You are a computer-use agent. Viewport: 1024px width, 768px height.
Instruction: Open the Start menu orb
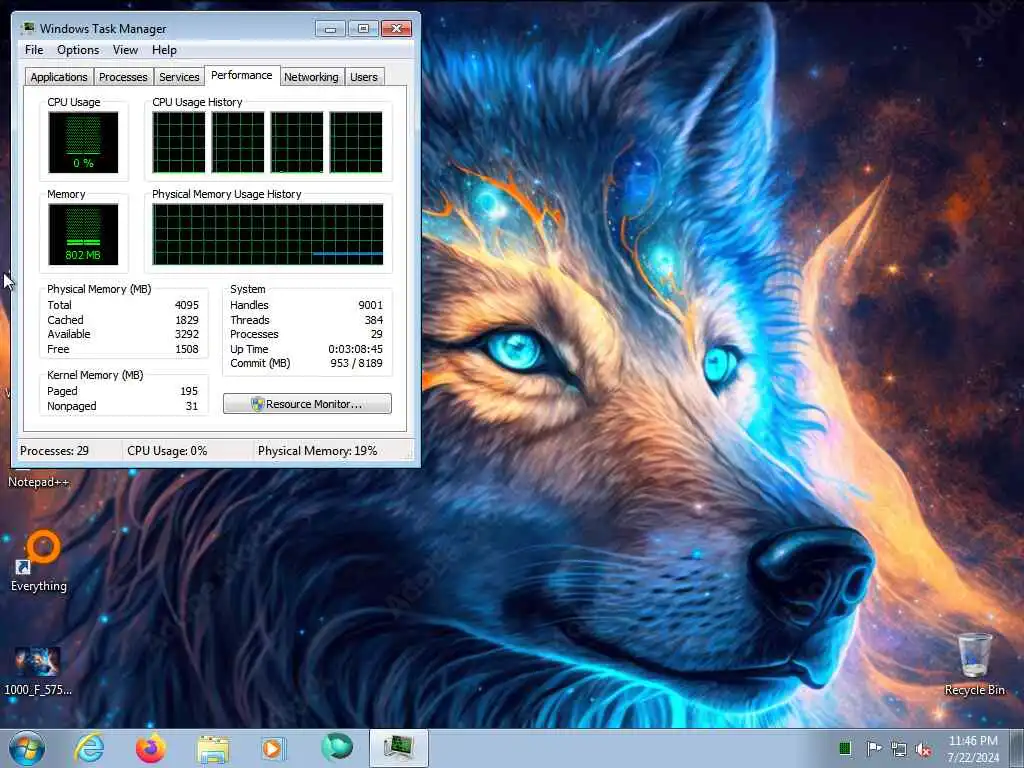(27, 748)
